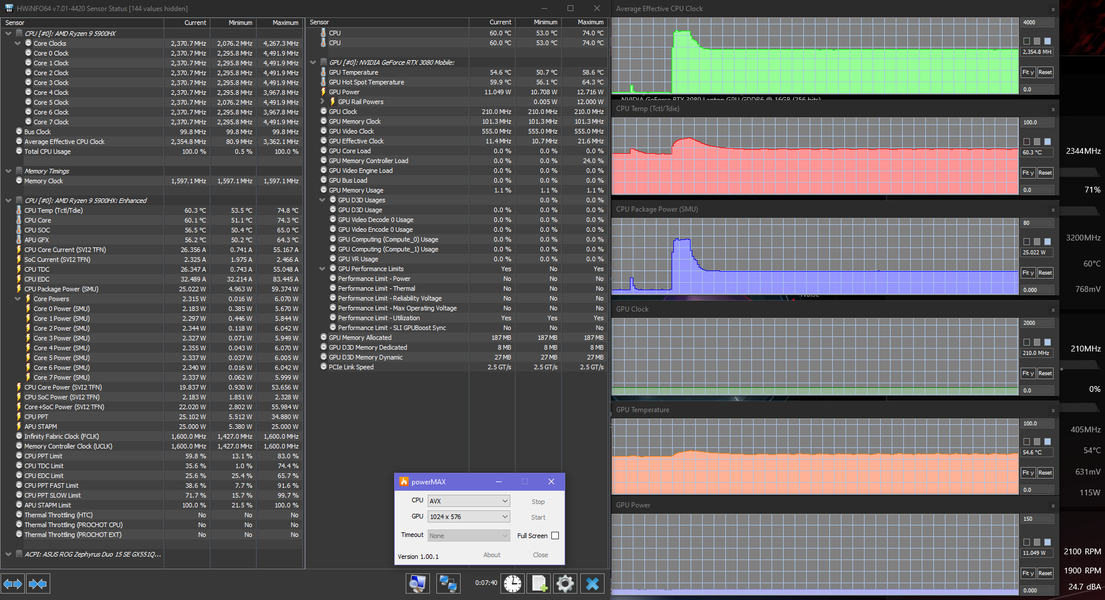The height and width of the screenshot is (600, 1105).
Task: Click the Maximum column header in the left sensor panel
Action: [x=284, y=22]
